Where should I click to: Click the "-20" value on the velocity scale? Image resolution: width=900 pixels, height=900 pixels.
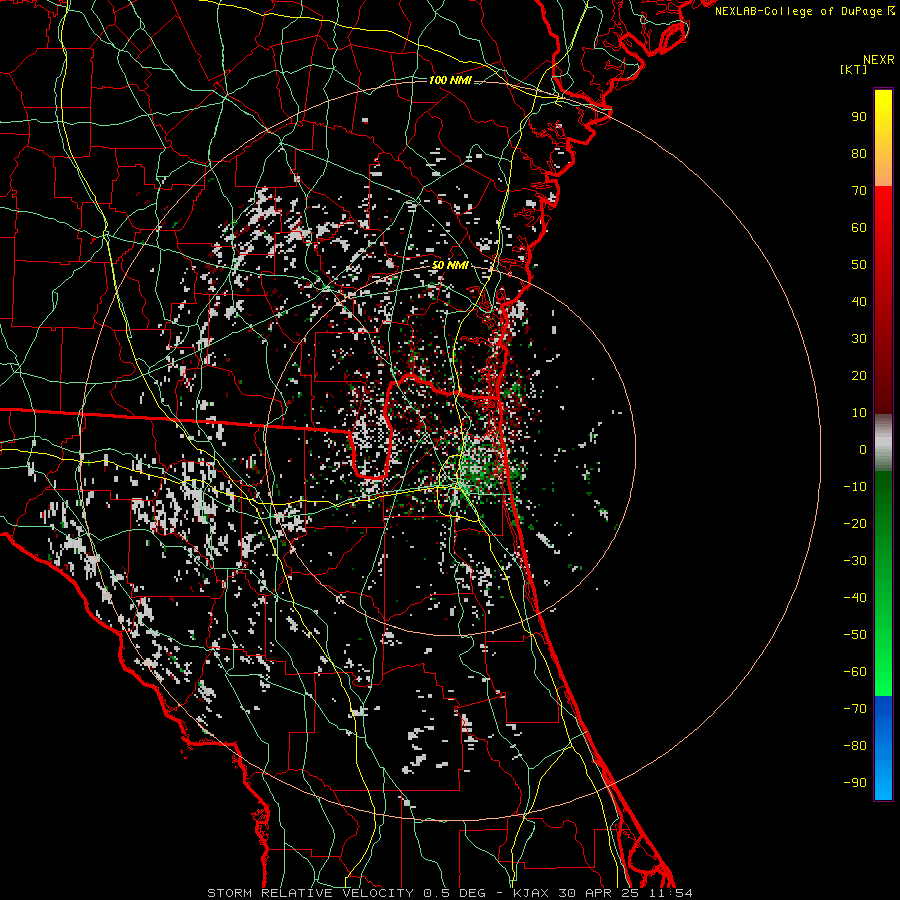(855, 523)
